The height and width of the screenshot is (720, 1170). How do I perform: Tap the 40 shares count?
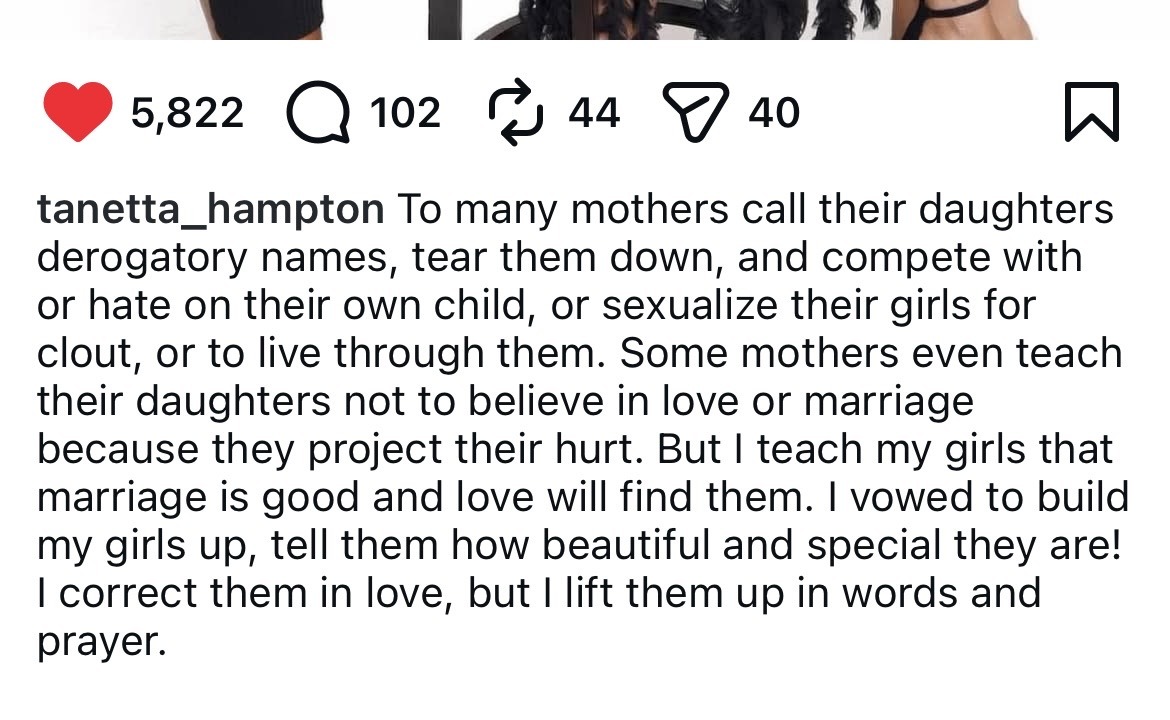click(x=774, y=113)
